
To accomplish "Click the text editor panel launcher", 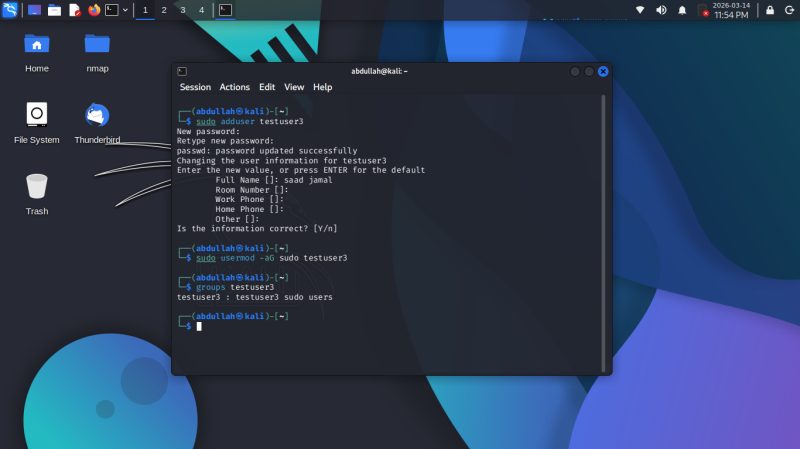I will 74,10.
